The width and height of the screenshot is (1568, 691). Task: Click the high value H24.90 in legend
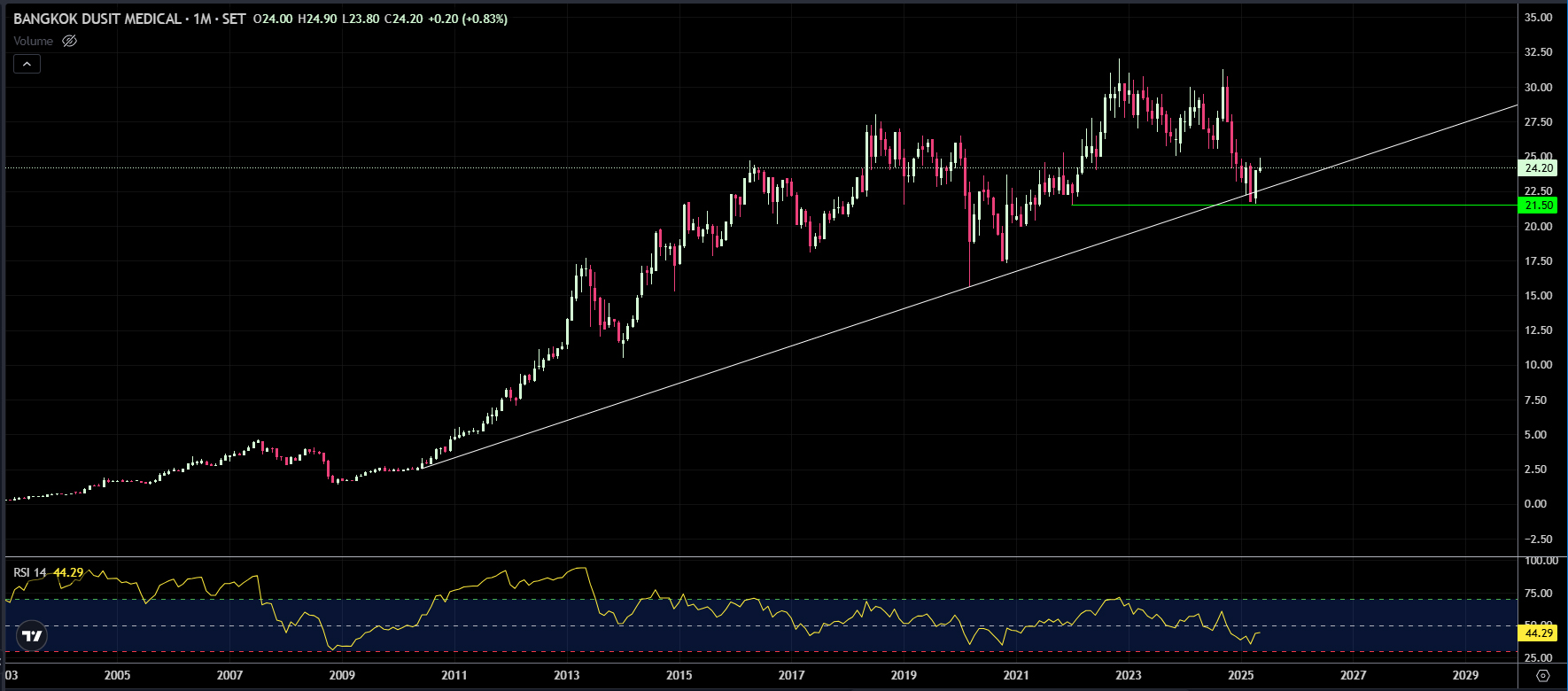(317, 19)
